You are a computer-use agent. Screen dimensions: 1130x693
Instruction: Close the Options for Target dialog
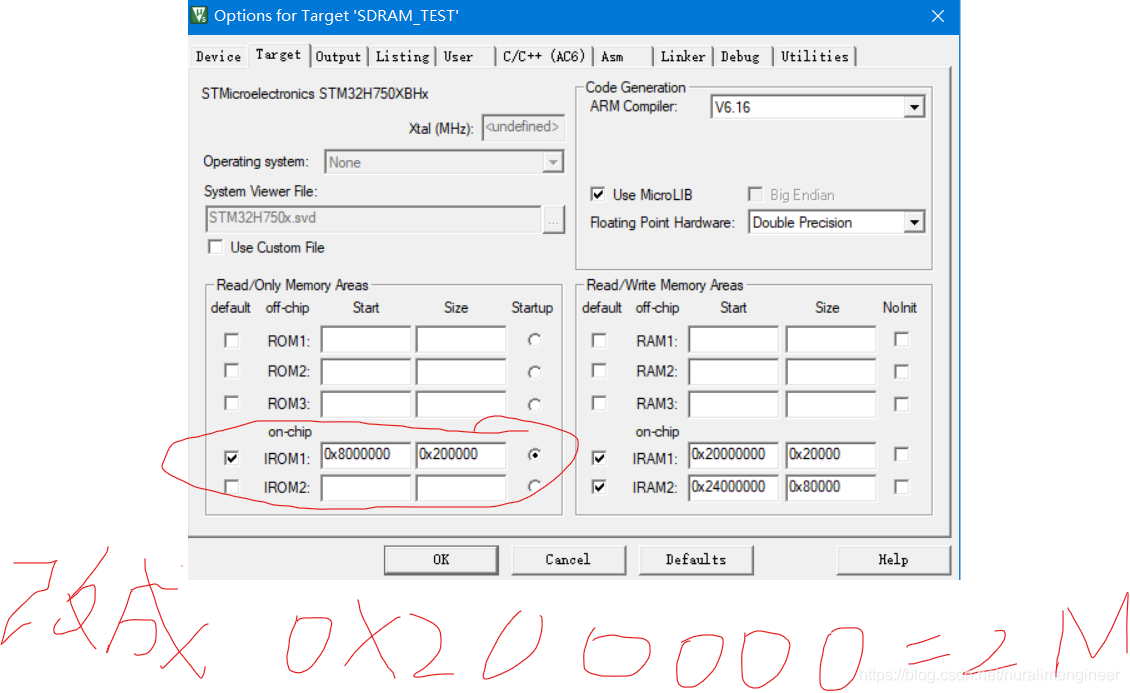pyautogui.click(x=938, y=16)
